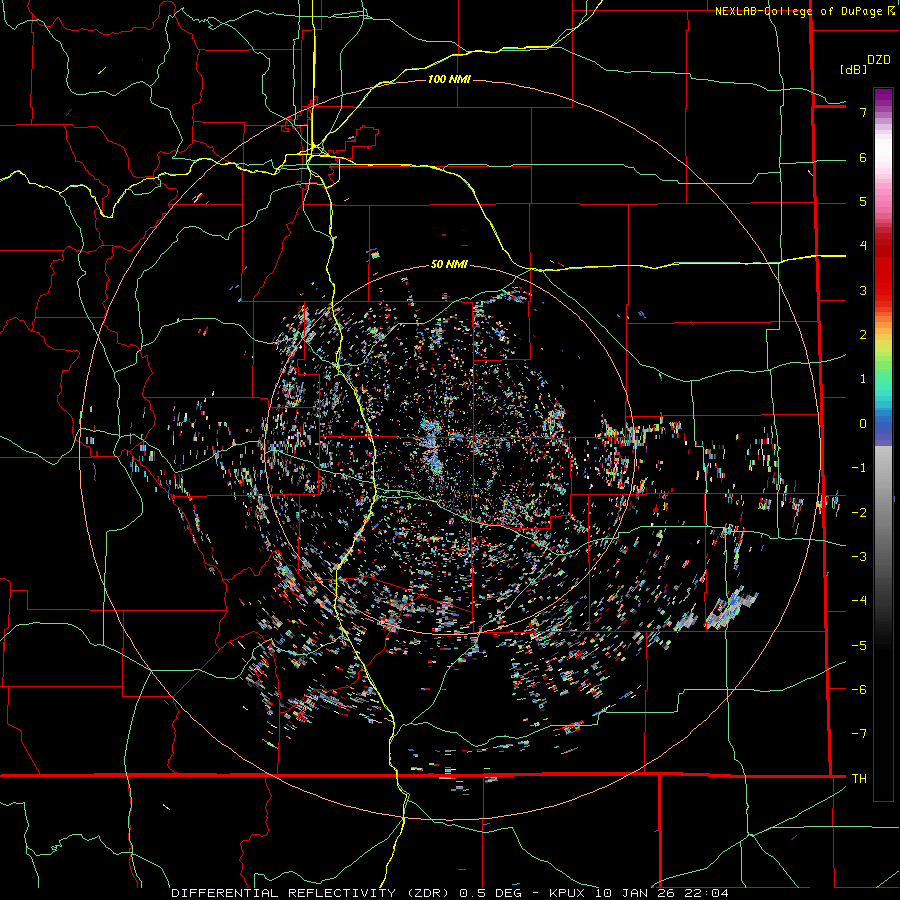Click the Differential Reflectivity product caption
This screenshot has height=900, width=900.
click(450, 893)
